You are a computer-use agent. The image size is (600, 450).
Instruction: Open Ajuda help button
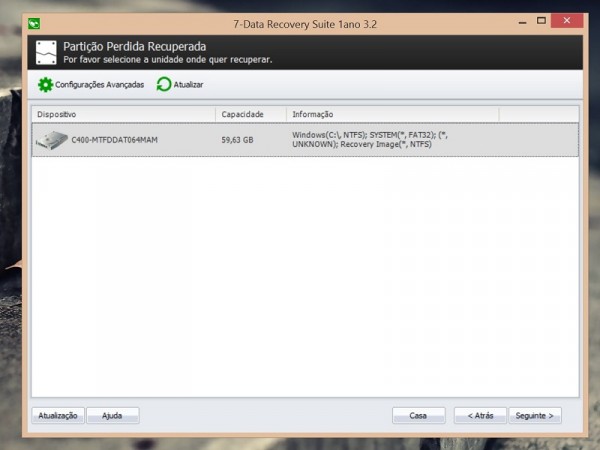point(112,416)
